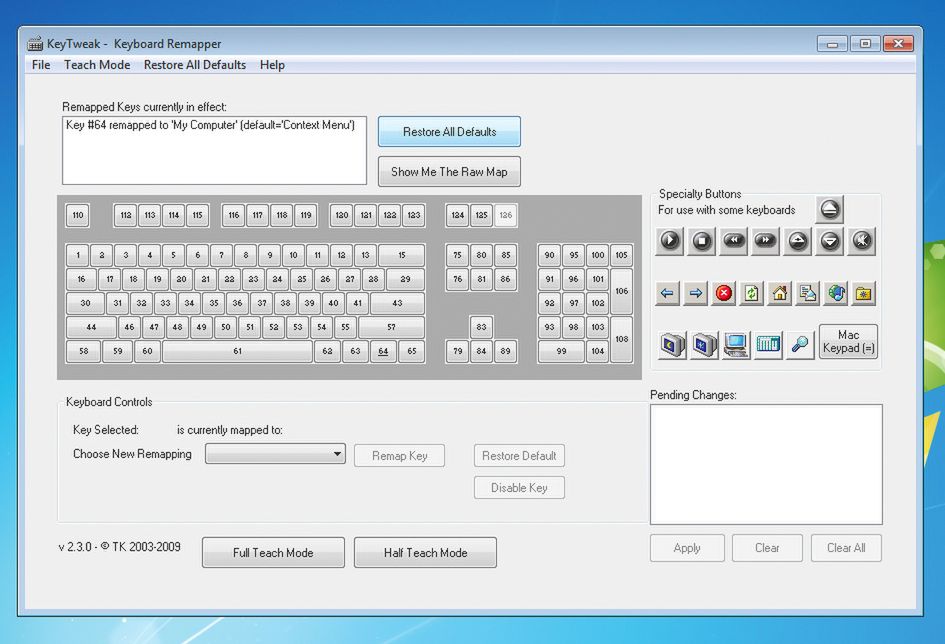Click the Restore Default button
Viewport: 945px width, 644px height.
point(520,455)
